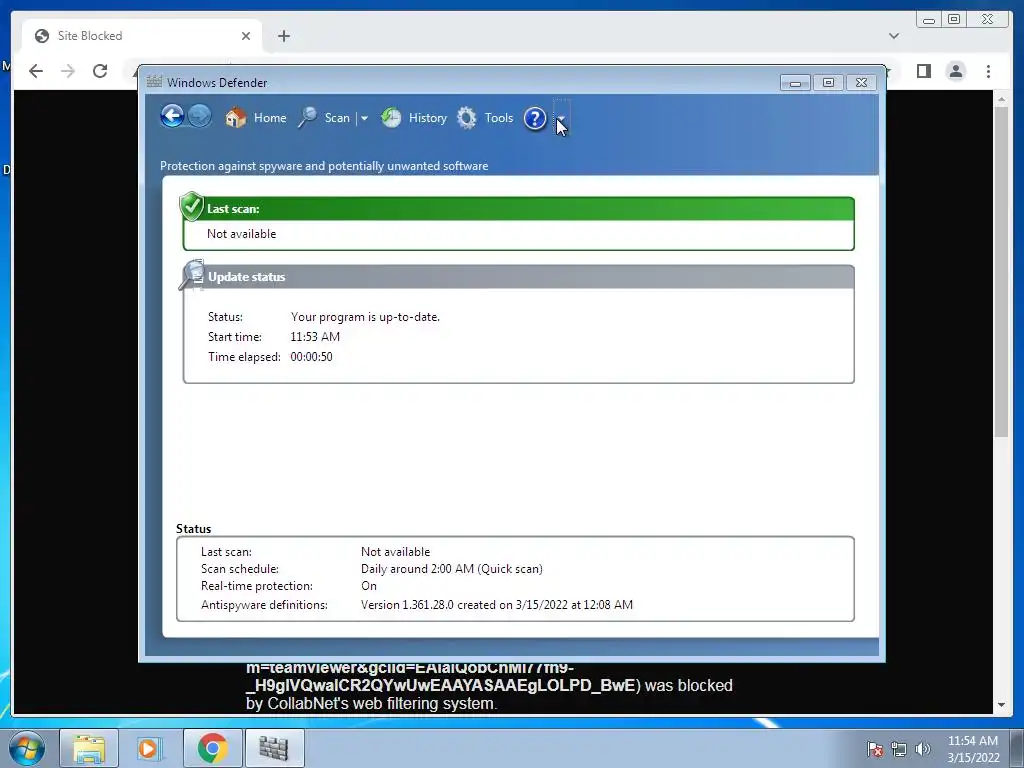Viewport: 1024px width, 768px height.
Task: Click the green shield Last scan icon
Action: (192, 206)
